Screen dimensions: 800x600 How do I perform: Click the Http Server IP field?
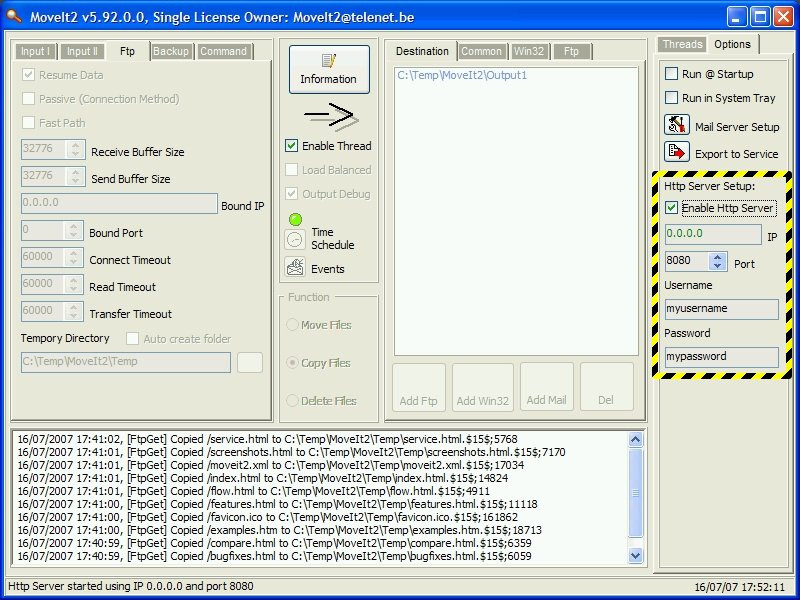tap(713, 234)
